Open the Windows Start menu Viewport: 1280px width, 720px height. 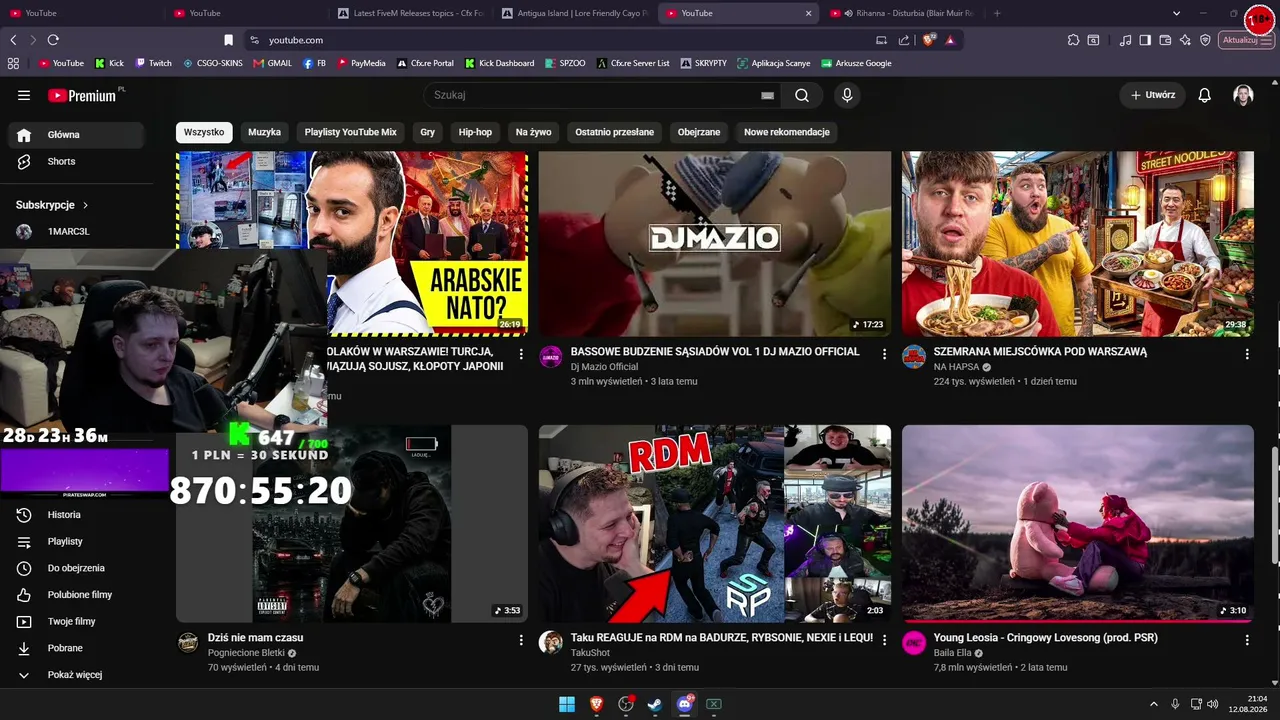[567, 704]
